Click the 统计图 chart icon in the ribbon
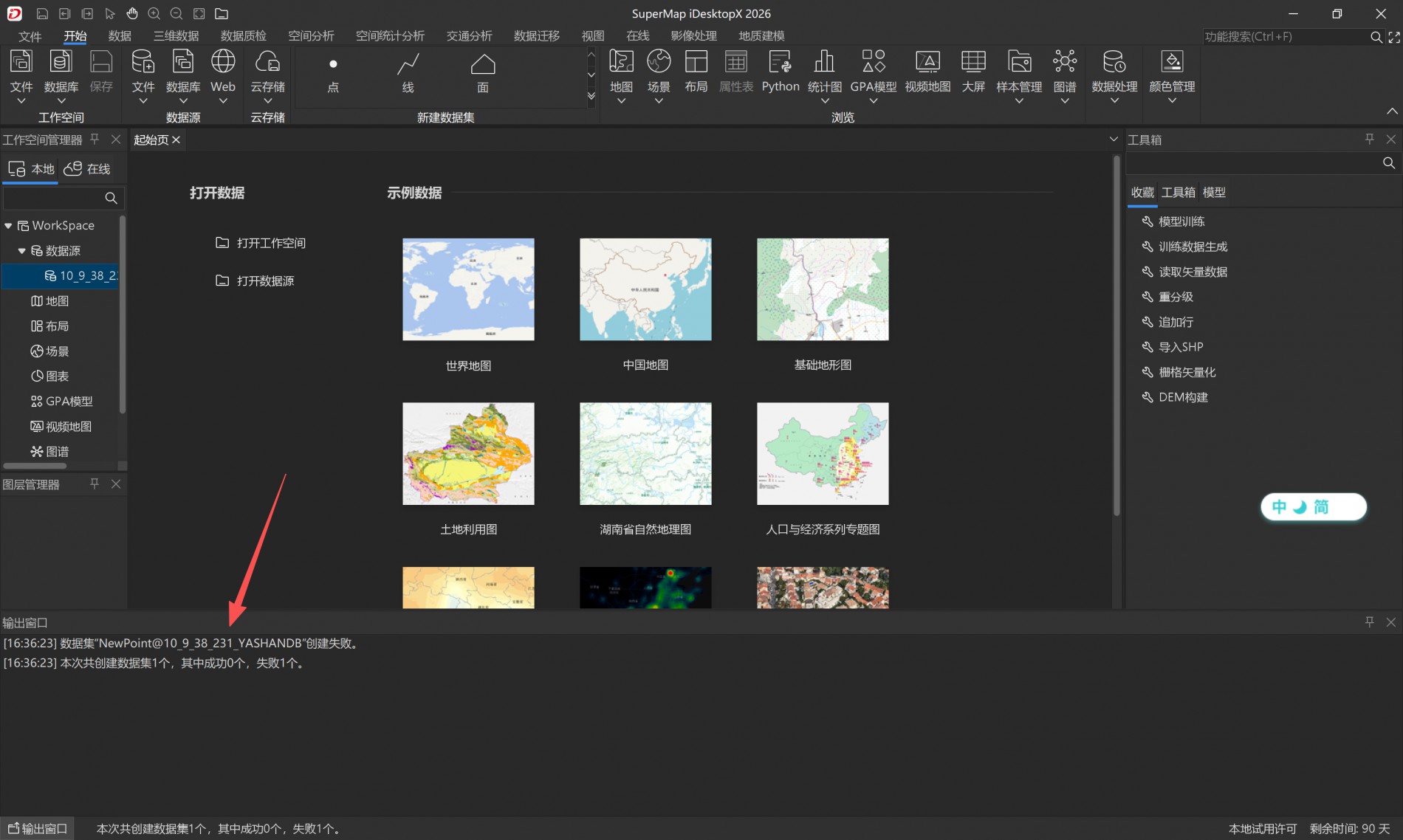 tap(825, 61)
